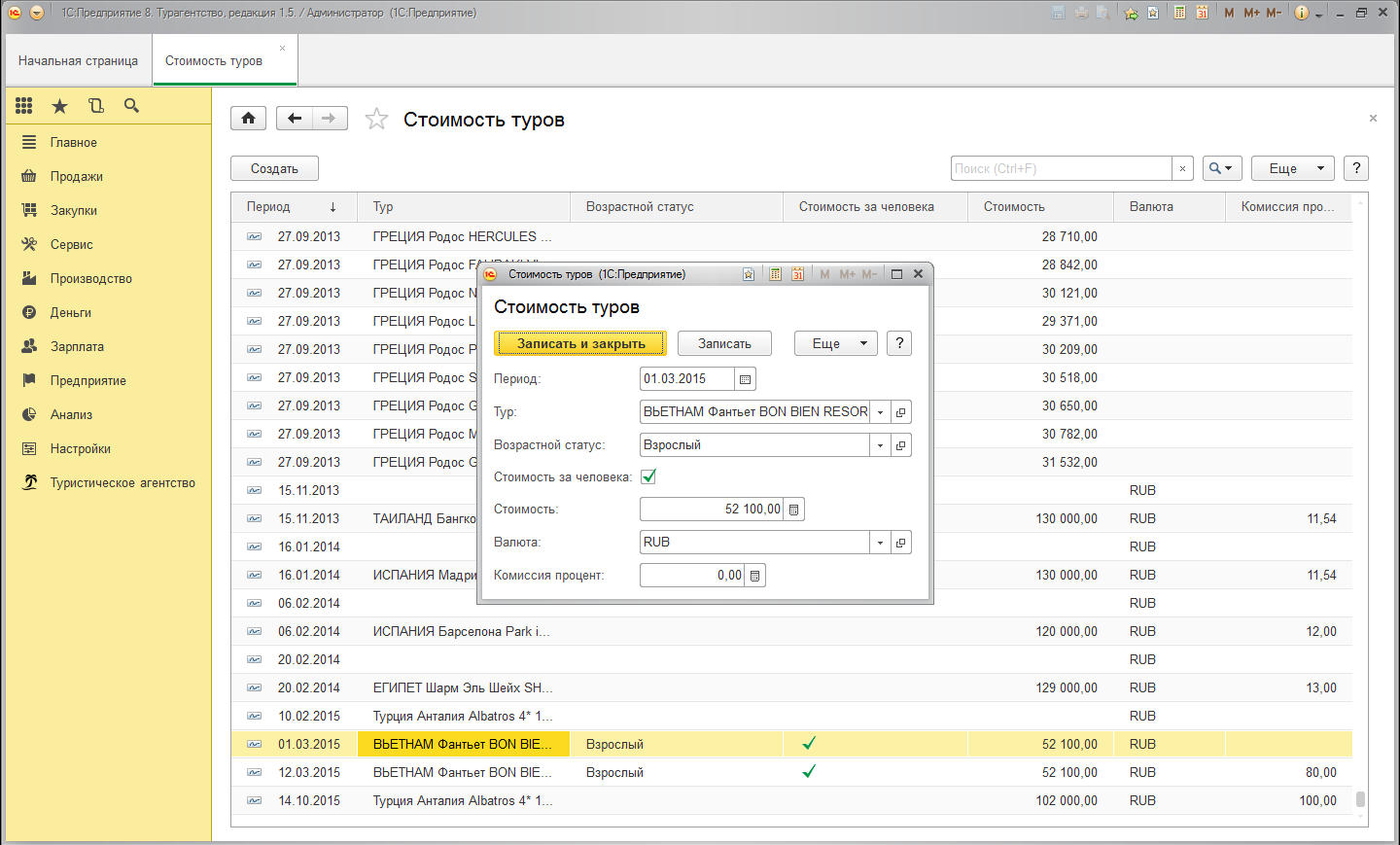
Task: Open the Закупки section
Action: [x=74, y=210]
